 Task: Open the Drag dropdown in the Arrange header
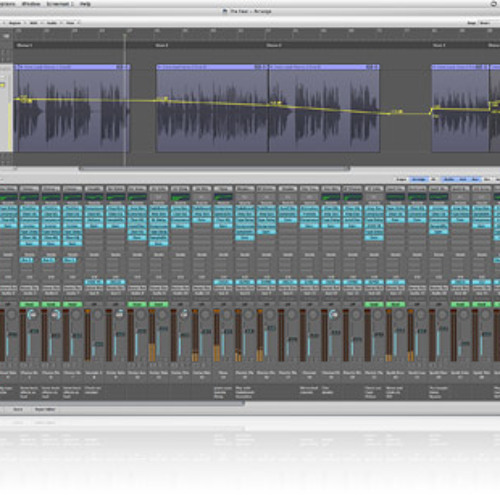point(484,23)
